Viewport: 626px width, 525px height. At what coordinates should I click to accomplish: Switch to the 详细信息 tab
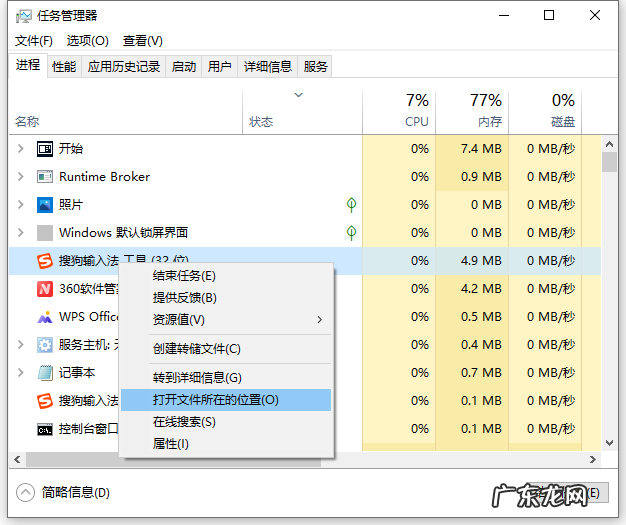(267, 66)
